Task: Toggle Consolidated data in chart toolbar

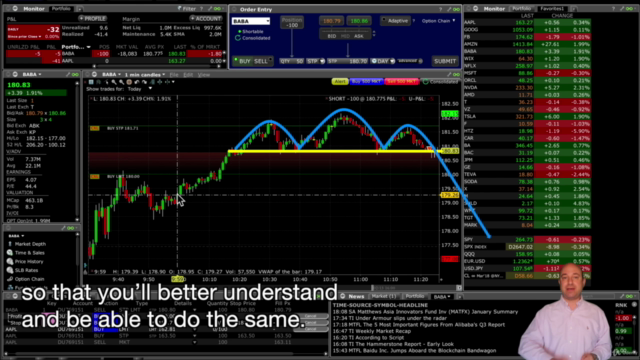Action: click(440, 82)
